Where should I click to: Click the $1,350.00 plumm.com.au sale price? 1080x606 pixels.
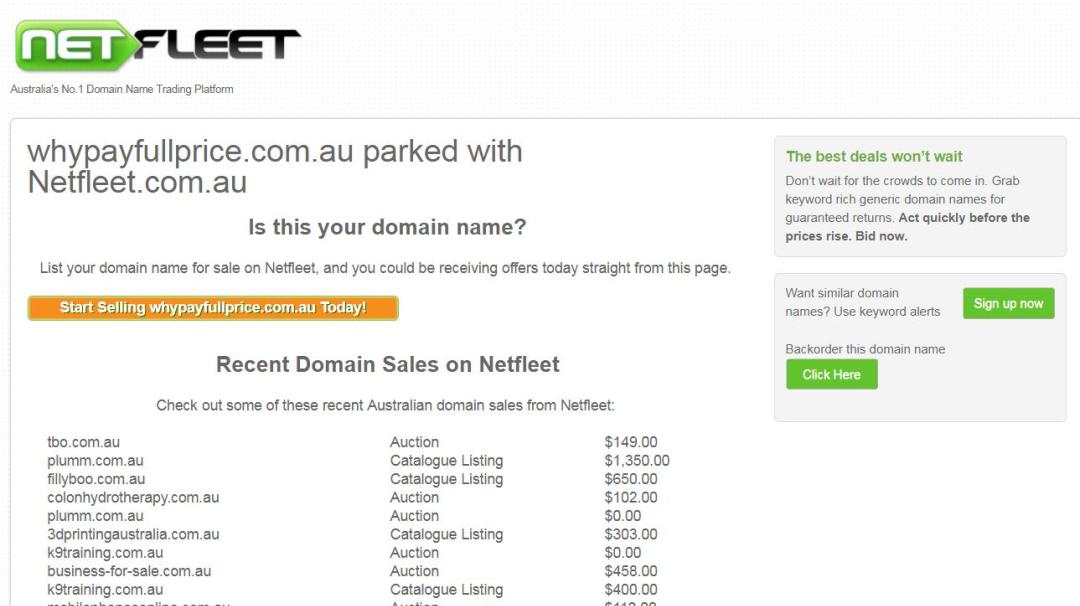637,461
